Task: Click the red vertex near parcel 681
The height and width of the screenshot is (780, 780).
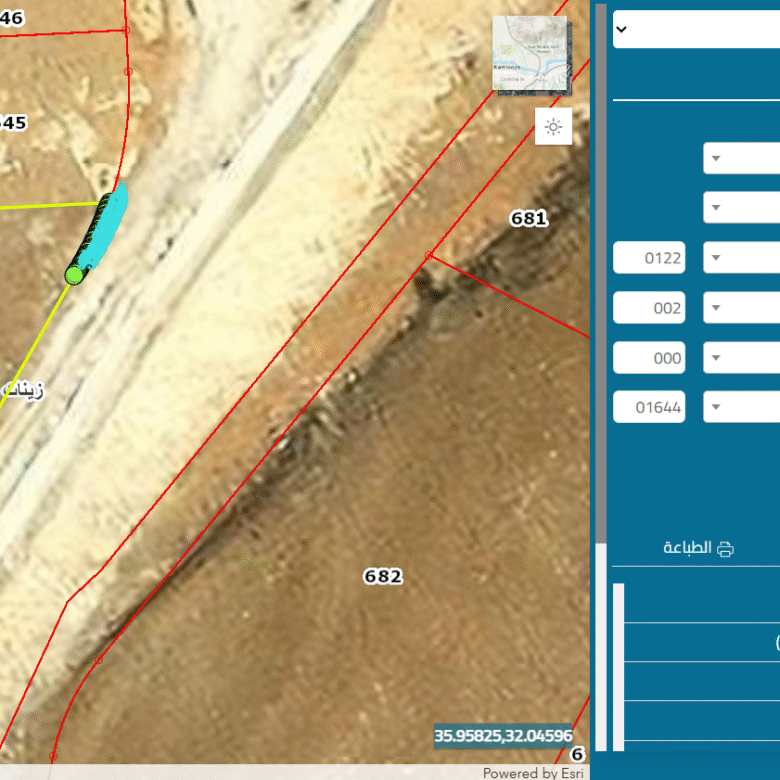Action: pyautogui.click(x=429, y=256)
